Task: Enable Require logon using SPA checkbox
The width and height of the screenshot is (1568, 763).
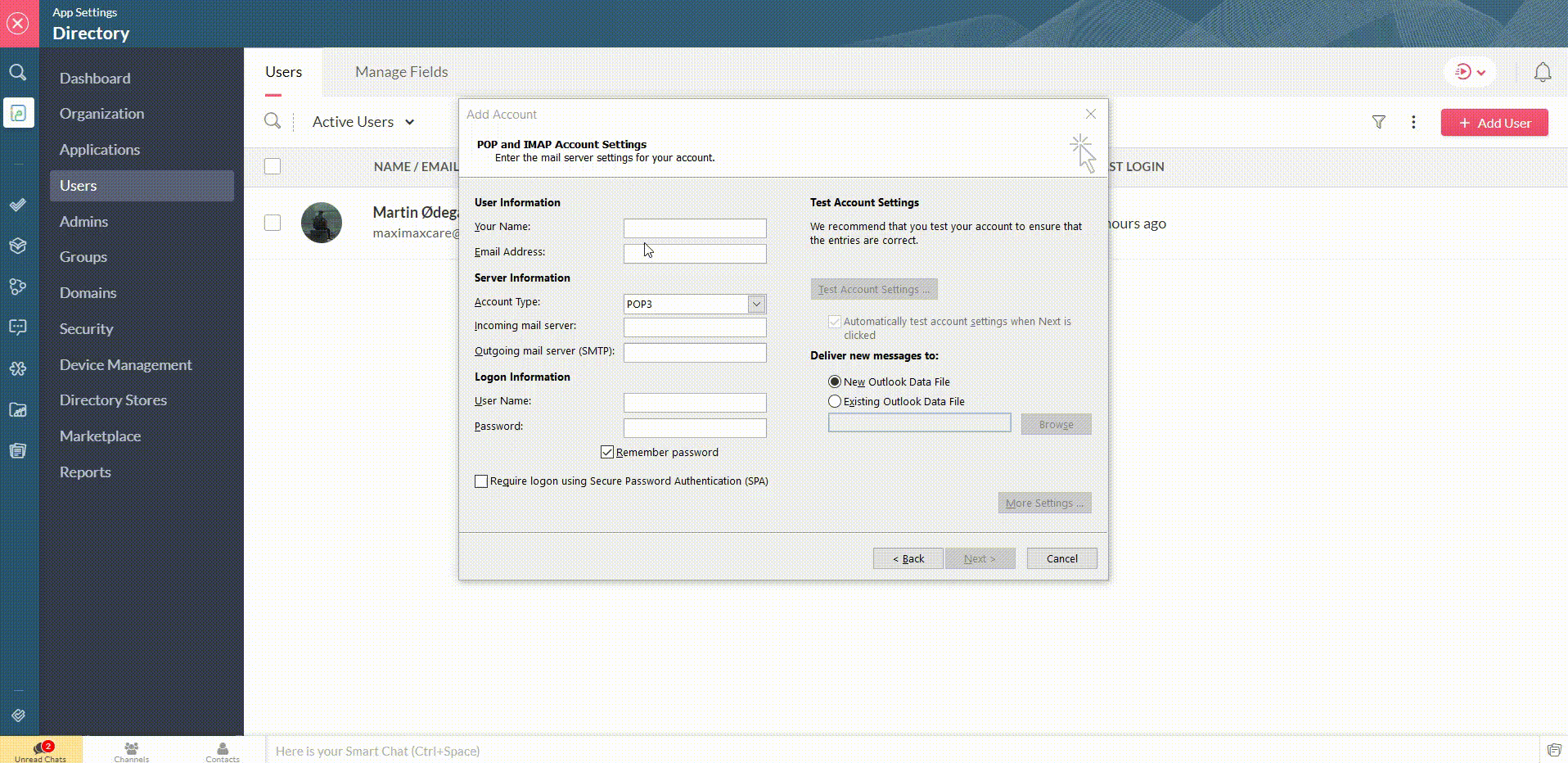Action: tap(481, 481)
